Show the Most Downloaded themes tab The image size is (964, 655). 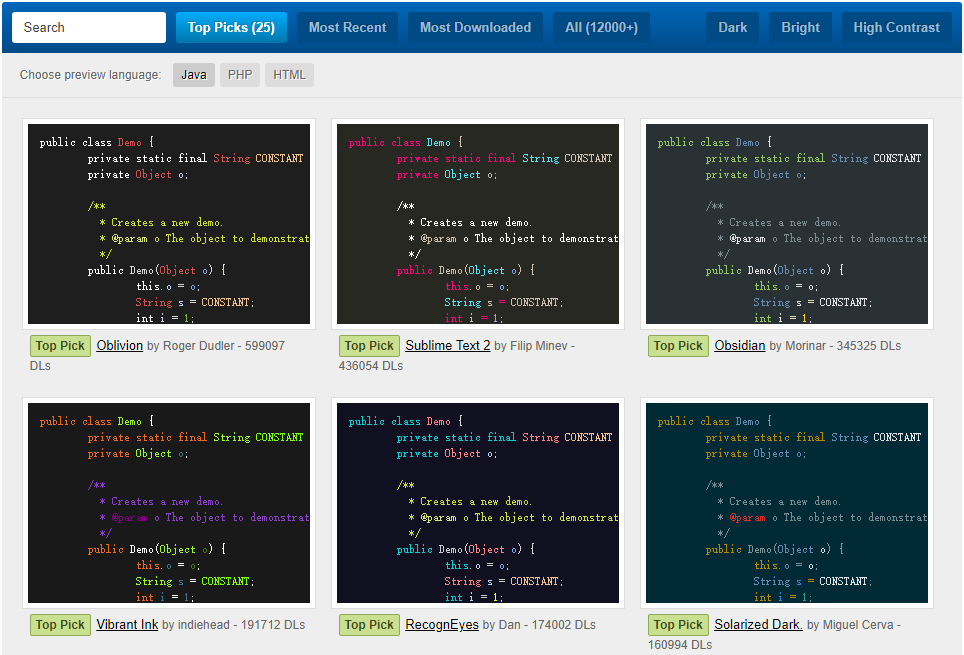[x=475, y=28]
